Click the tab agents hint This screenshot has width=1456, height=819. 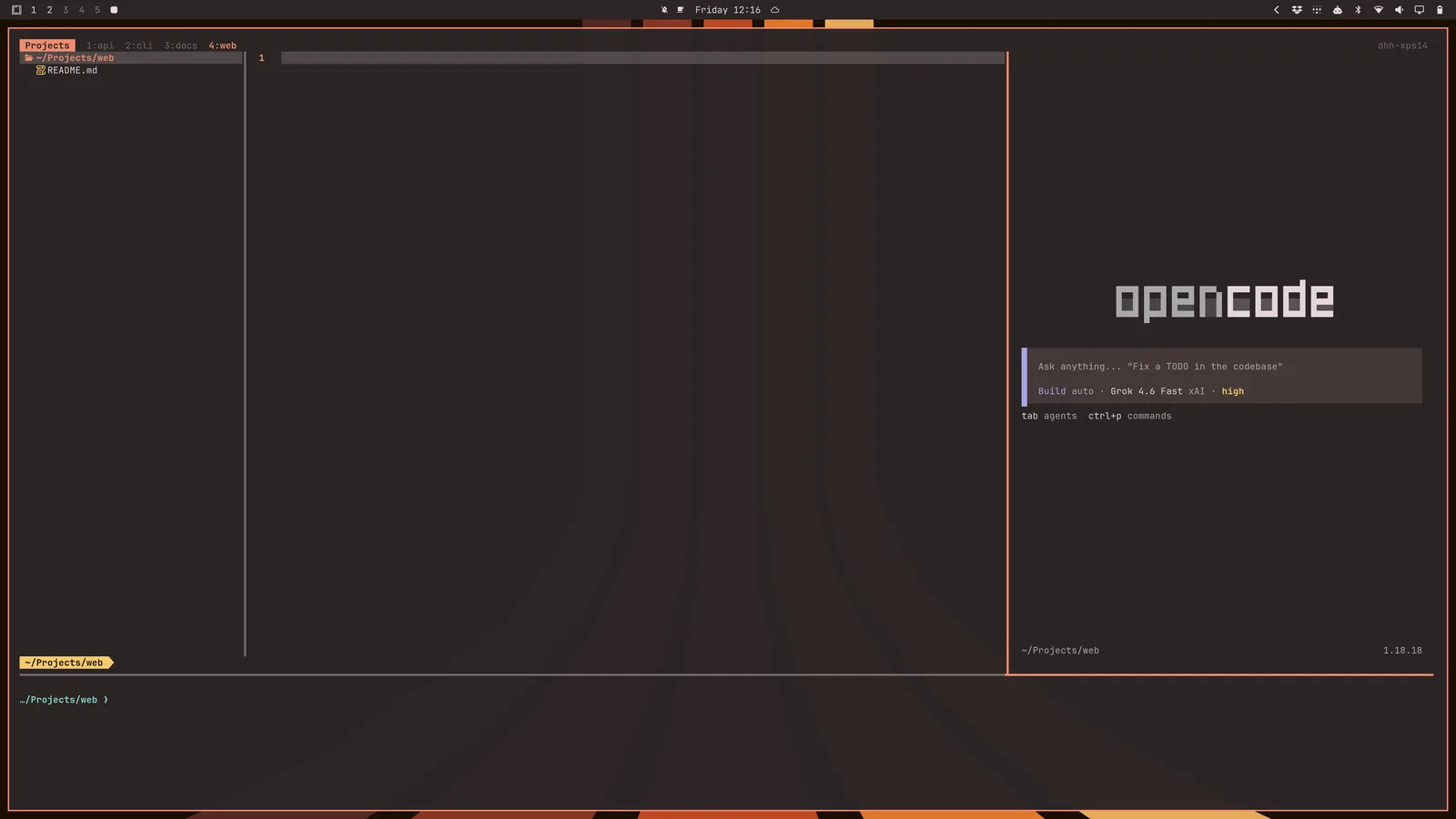coord(1049,416)
